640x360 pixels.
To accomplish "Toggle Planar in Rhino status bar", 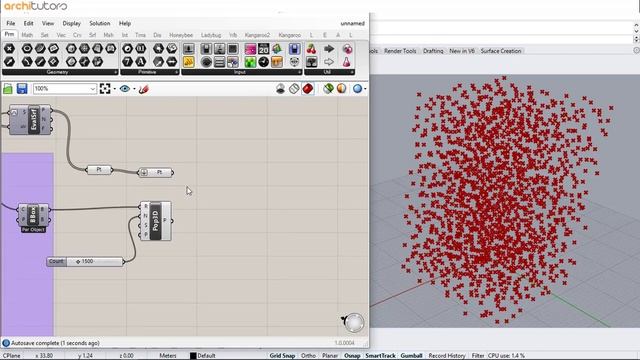I will click(330, 356).
